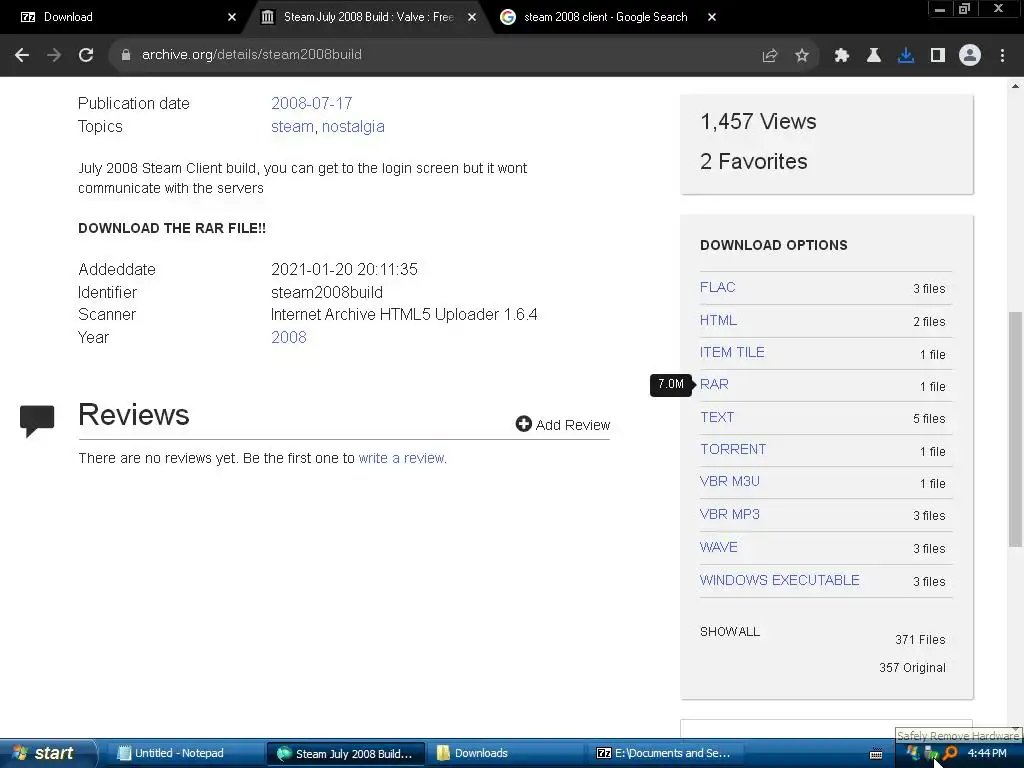Switch to the Steam July 2008 Build tab
Screen dimensions: 1024x768
pyautogui.click(x=368, y=17)
